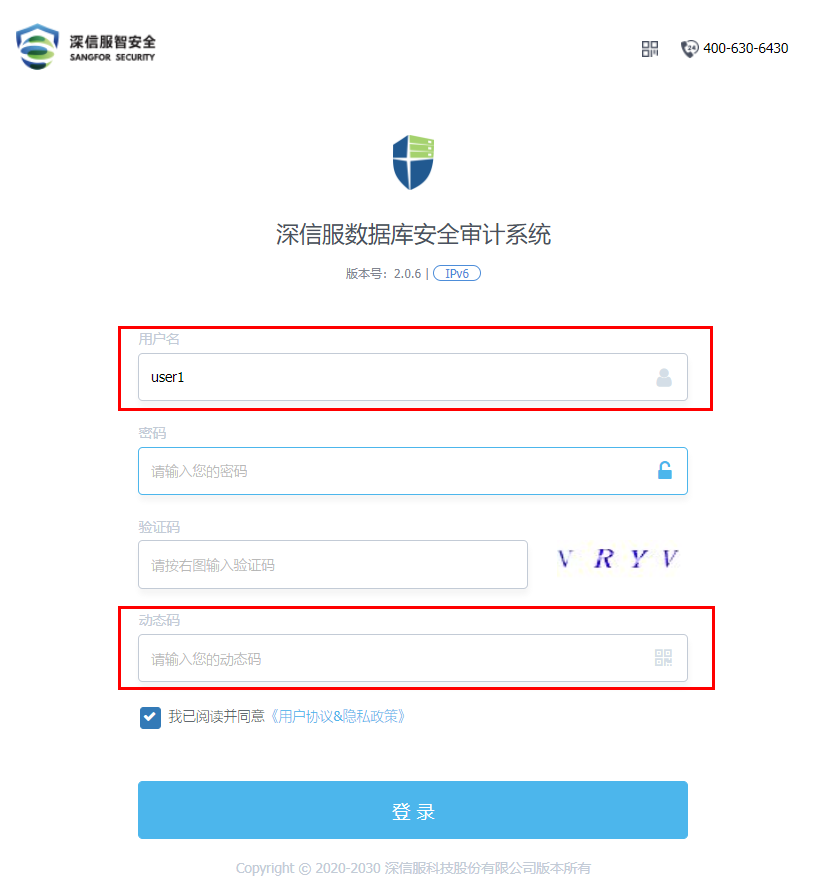Click the 400-630-6430 hotline number
Screen dimensions: 821x889
[746, 48]
